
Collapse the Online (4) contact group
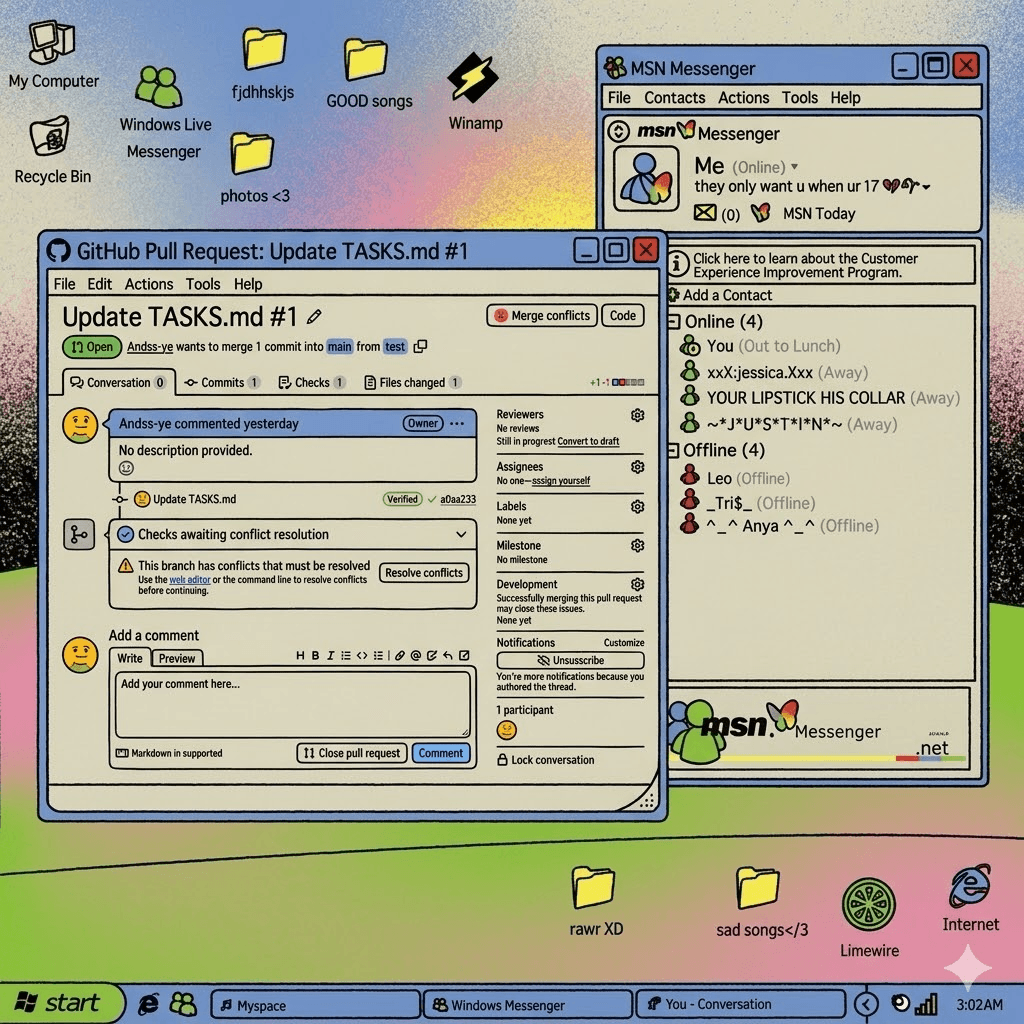[674, 321]
